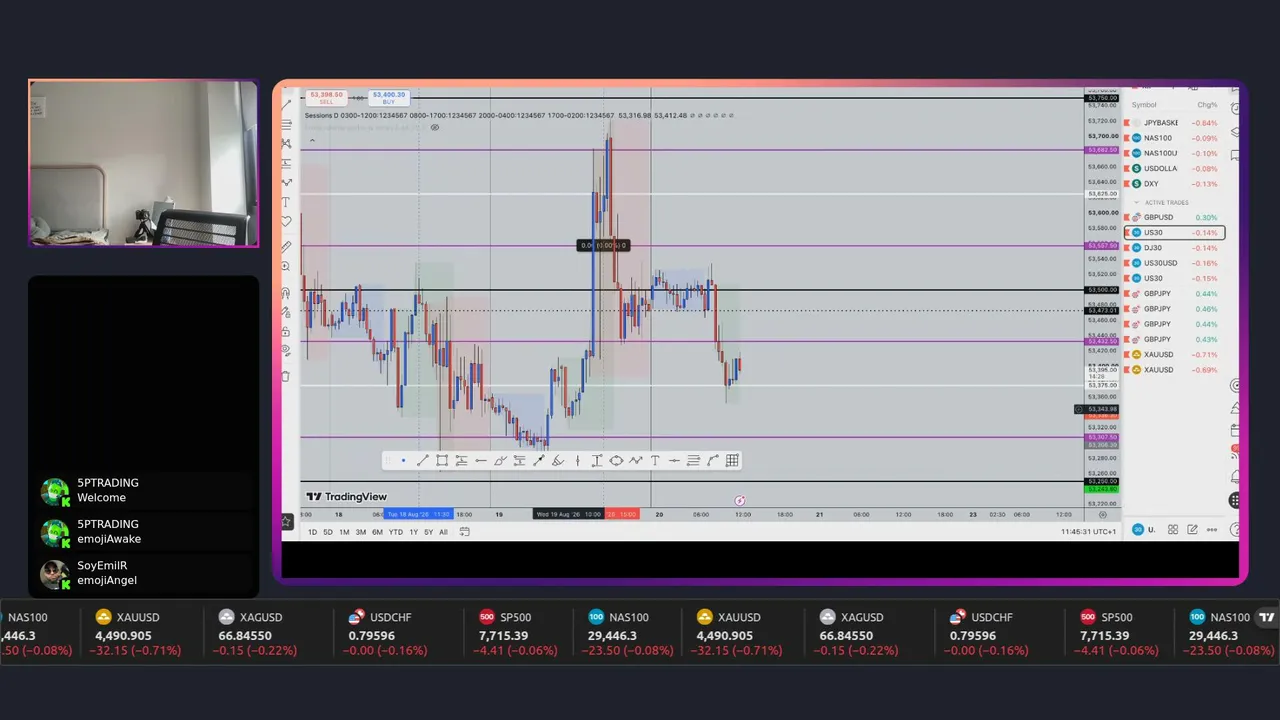Select the vertical line tool in floating toolbar
The height and width of the screenshot is (720, 1280).
577,461
